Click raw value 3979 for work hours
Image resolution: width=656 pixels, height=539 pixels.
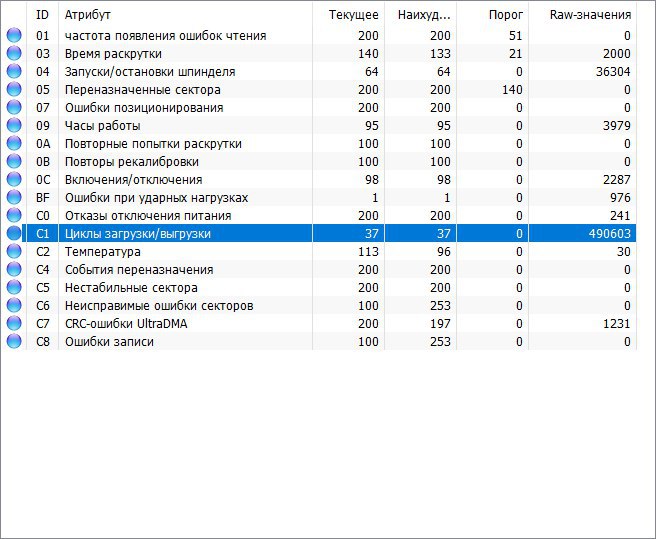click(x=616, y=126)
